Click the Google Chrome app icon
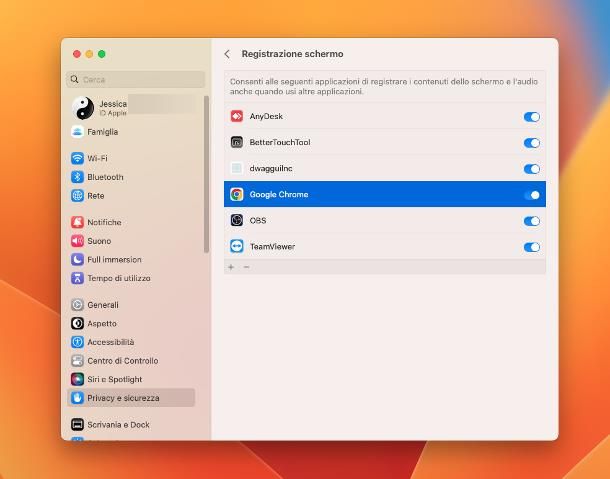610x479 pixels. [x=237, y=194]
